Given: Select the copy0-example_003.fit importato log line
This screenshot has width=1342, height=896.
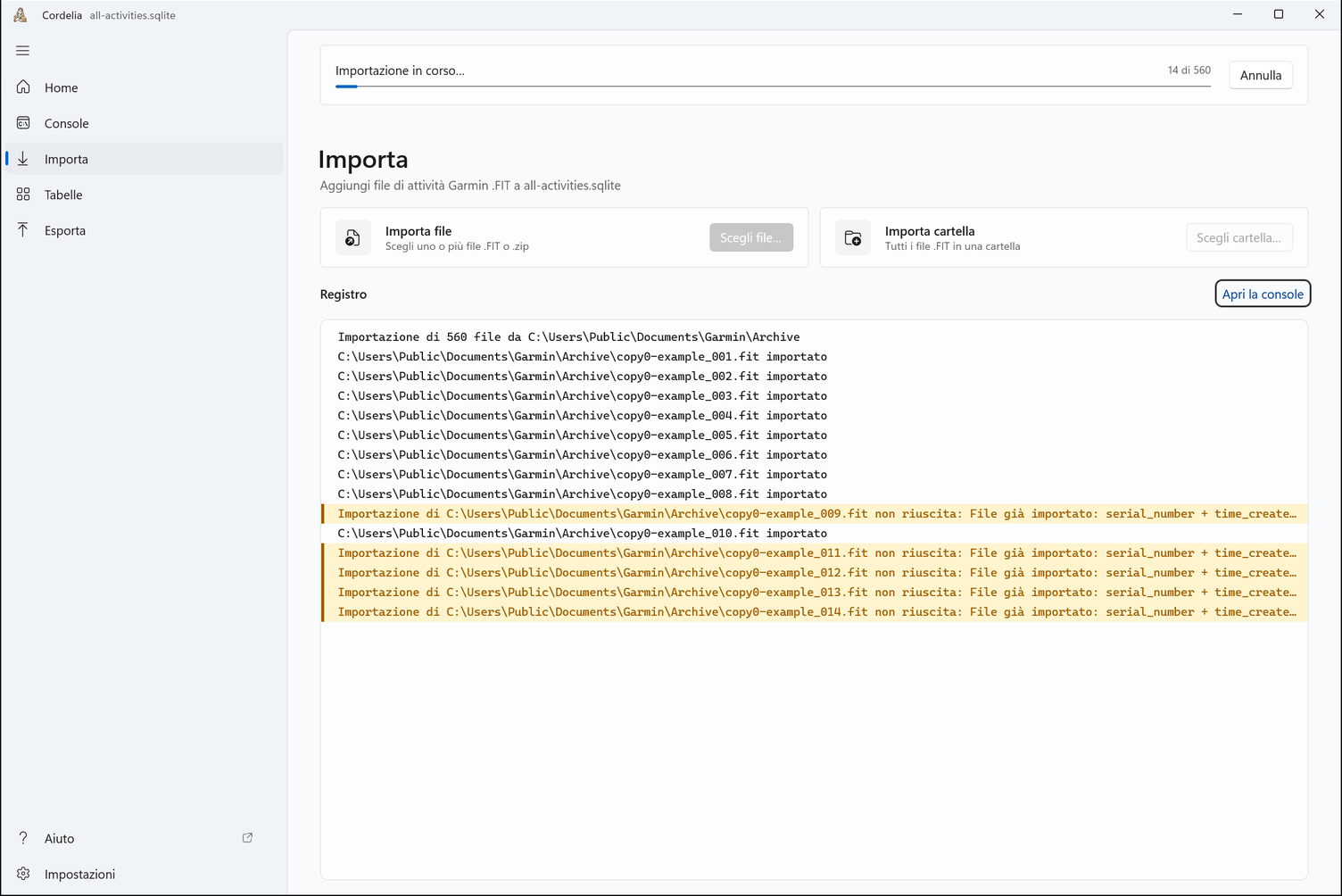Looking at the screenshot, I should tap(815, 395).
